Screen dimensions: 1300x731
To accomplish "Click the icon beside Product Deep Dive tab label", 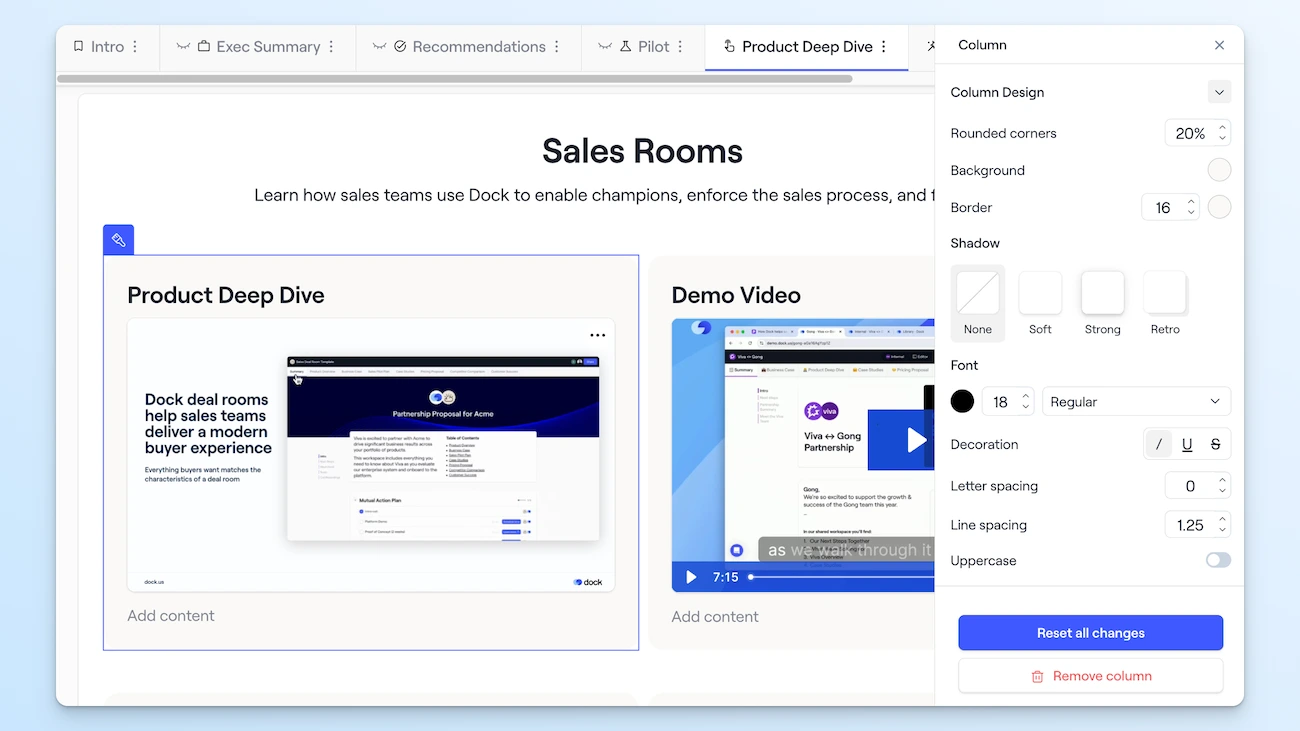I will (729, 46).
